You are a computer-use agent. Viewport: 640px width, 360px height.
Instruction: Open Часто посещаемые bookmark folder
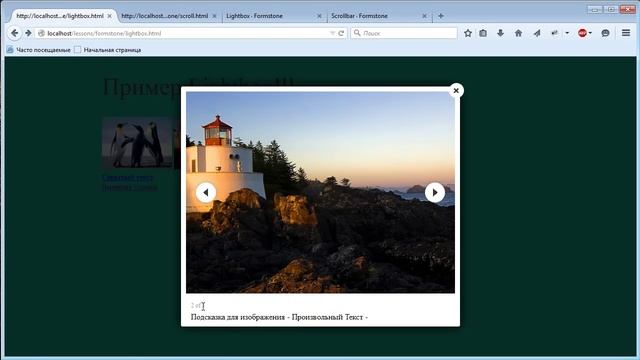pos(38,50)
